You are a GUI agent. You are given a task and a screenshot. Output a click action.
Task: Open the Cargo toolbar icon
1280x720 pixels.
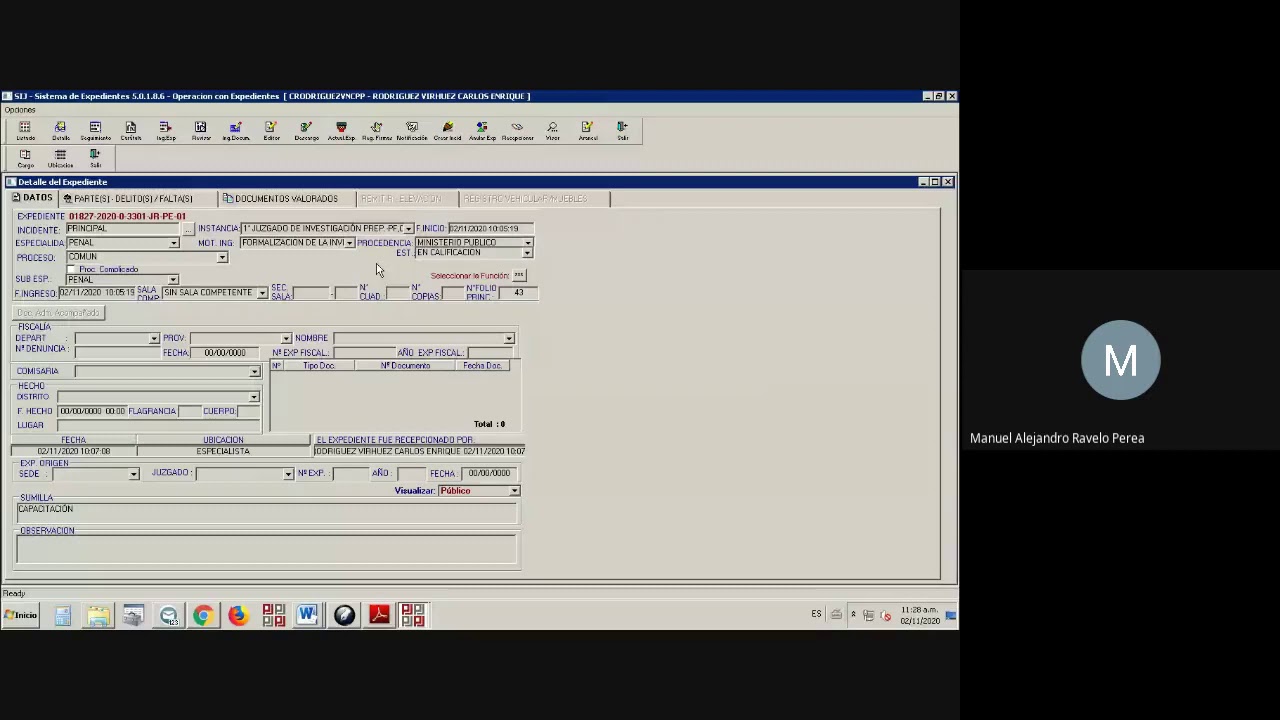[x=25, y=158]
